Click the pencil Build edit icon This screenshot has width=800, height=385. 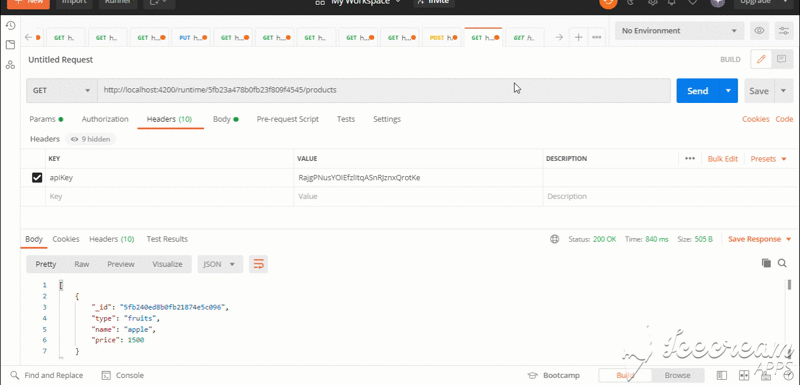(761, 59)
